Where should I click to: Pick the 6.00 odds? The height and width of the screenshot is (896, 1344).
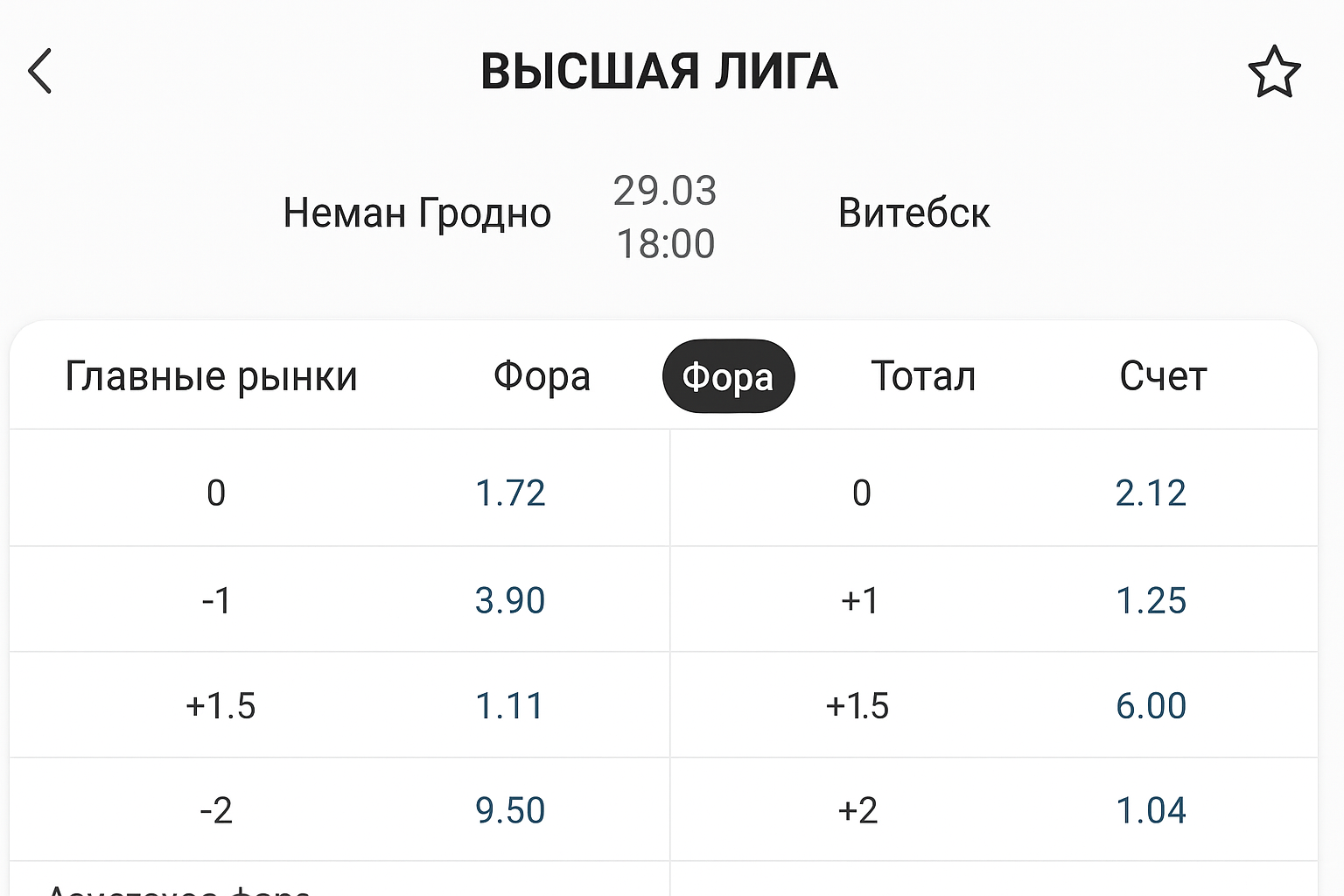point(1151,706)
